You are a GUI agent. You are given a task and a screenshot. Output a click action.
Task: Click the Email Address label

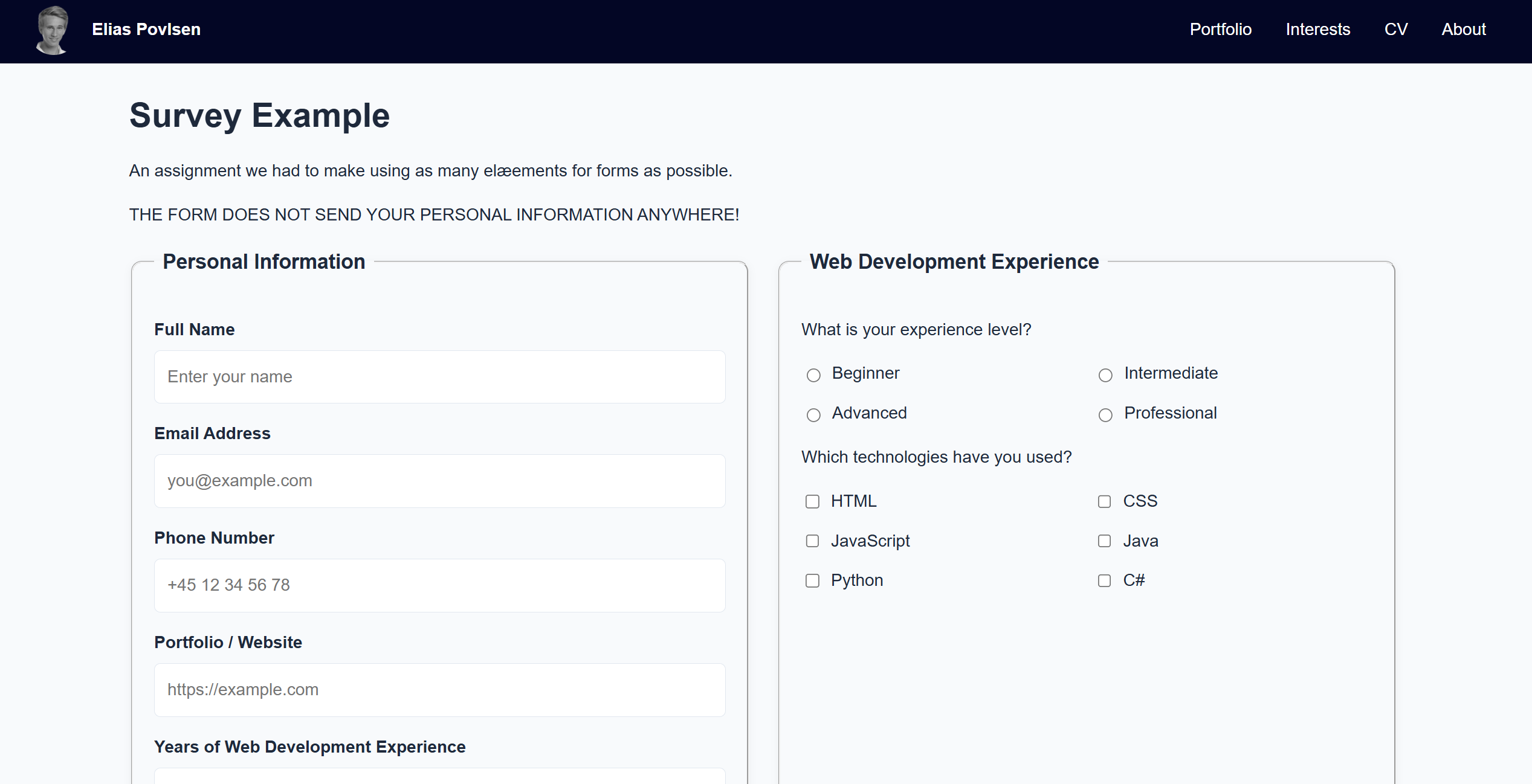tap(212, 434)
